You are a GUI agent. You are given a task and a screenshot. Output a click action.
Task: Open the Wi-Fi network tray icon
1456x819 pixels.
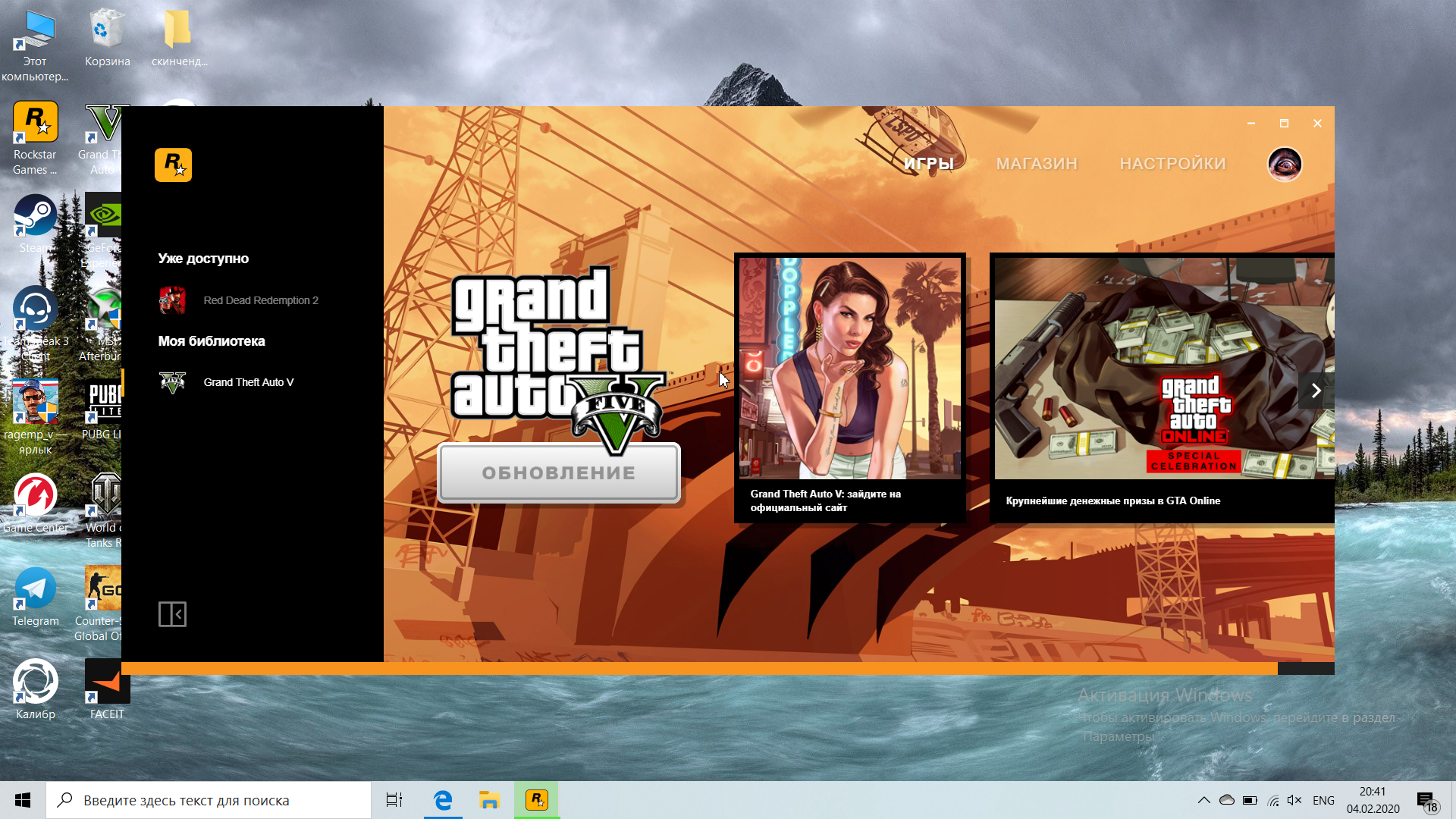click(1273, 800)
